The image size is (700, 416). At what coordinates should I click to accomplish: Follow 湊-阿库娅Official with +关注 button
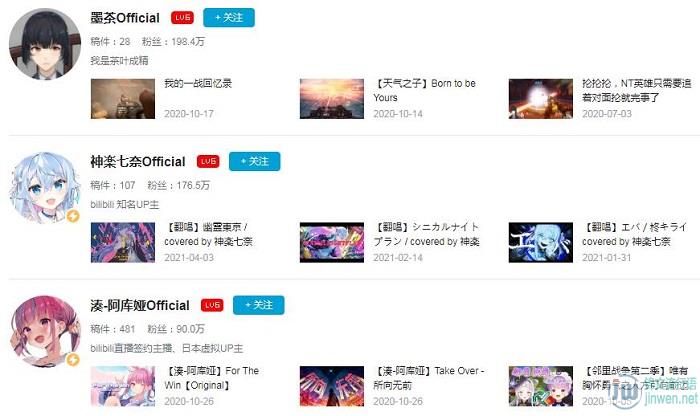(x=258, y=305)
